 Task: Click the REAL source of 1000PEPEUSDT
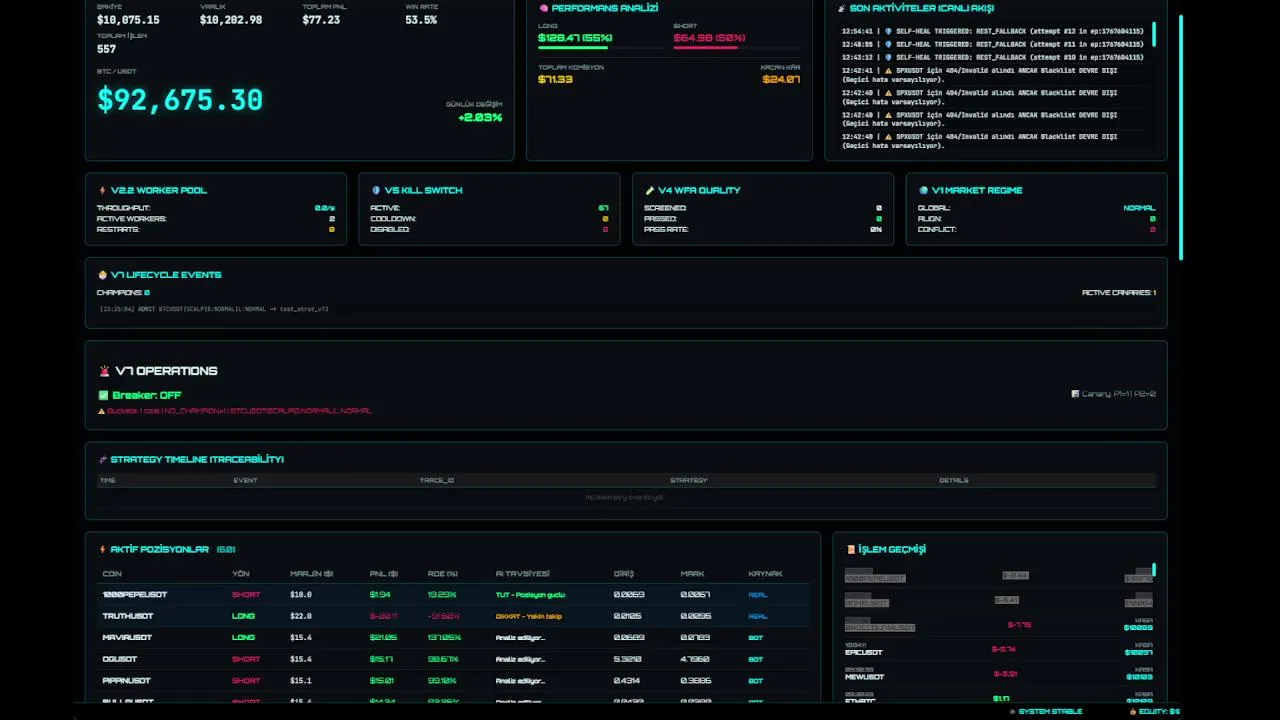pyautogui.click(x=758, y=595)
